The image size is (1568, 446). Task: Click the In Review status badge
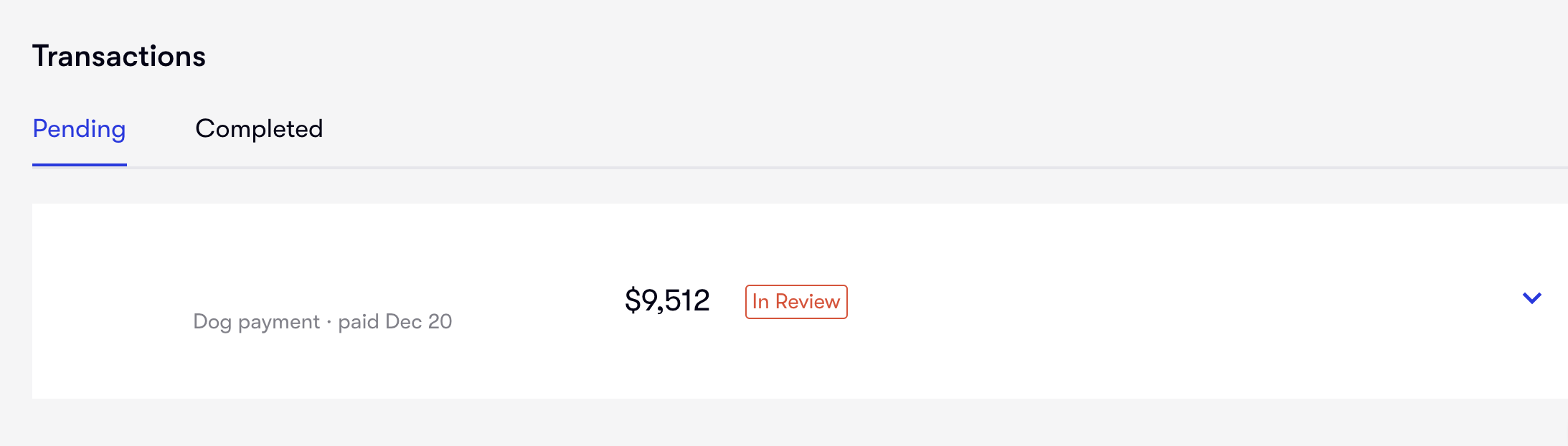796,302
